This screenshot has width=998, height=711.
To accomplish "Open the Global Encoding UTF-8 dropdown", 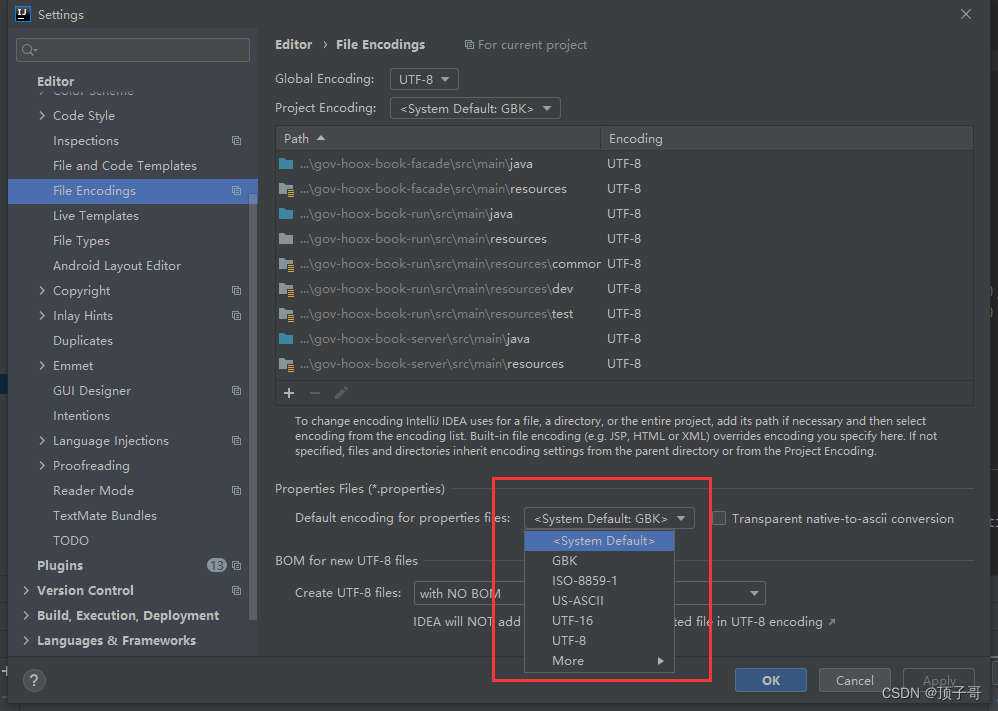I will 424,79.
